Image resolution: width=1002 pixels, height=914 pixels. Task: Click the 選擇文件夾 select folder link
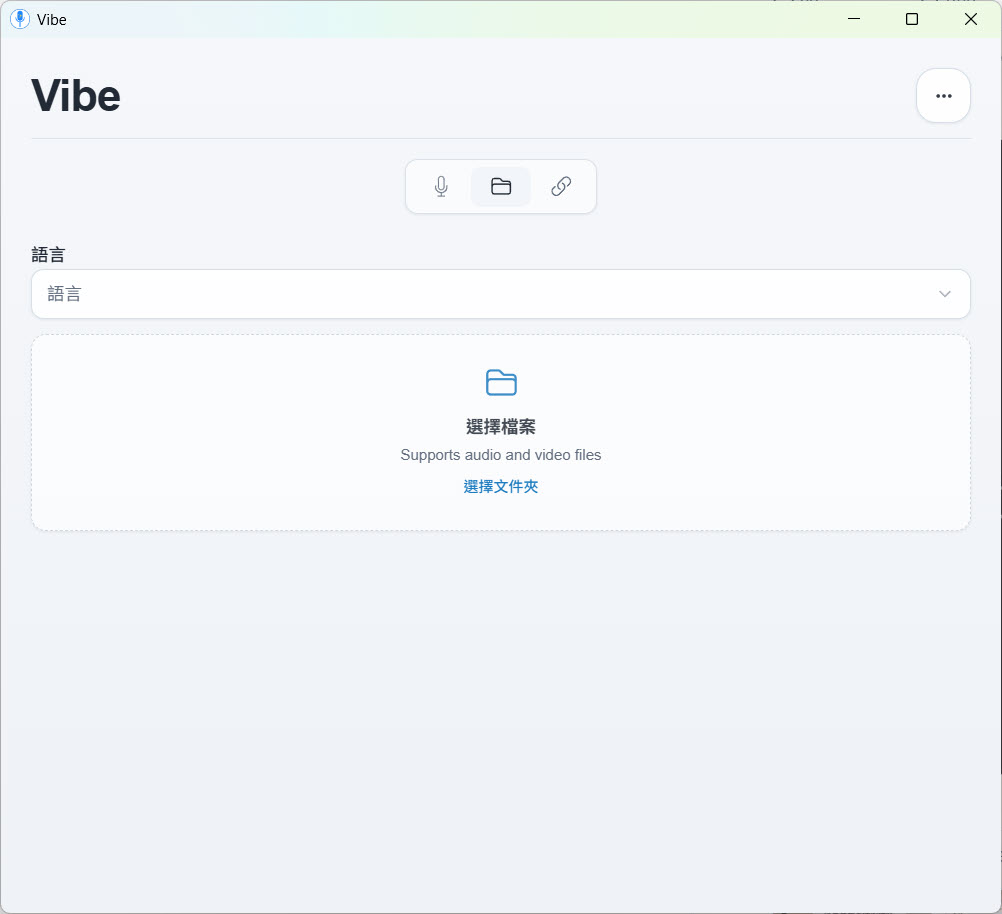[x=501, y=486]
